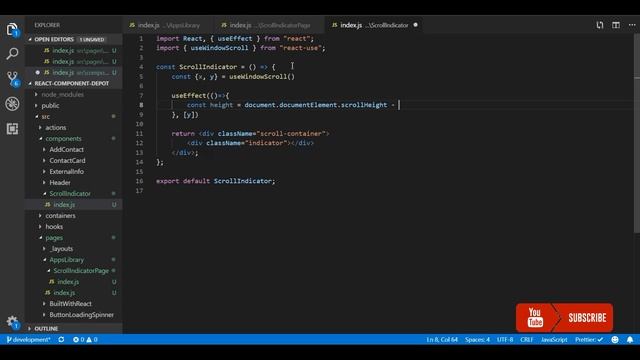Screen dimensions: 640x360
Task: Click the CRLF line ending selector
Action: [527, 340]
